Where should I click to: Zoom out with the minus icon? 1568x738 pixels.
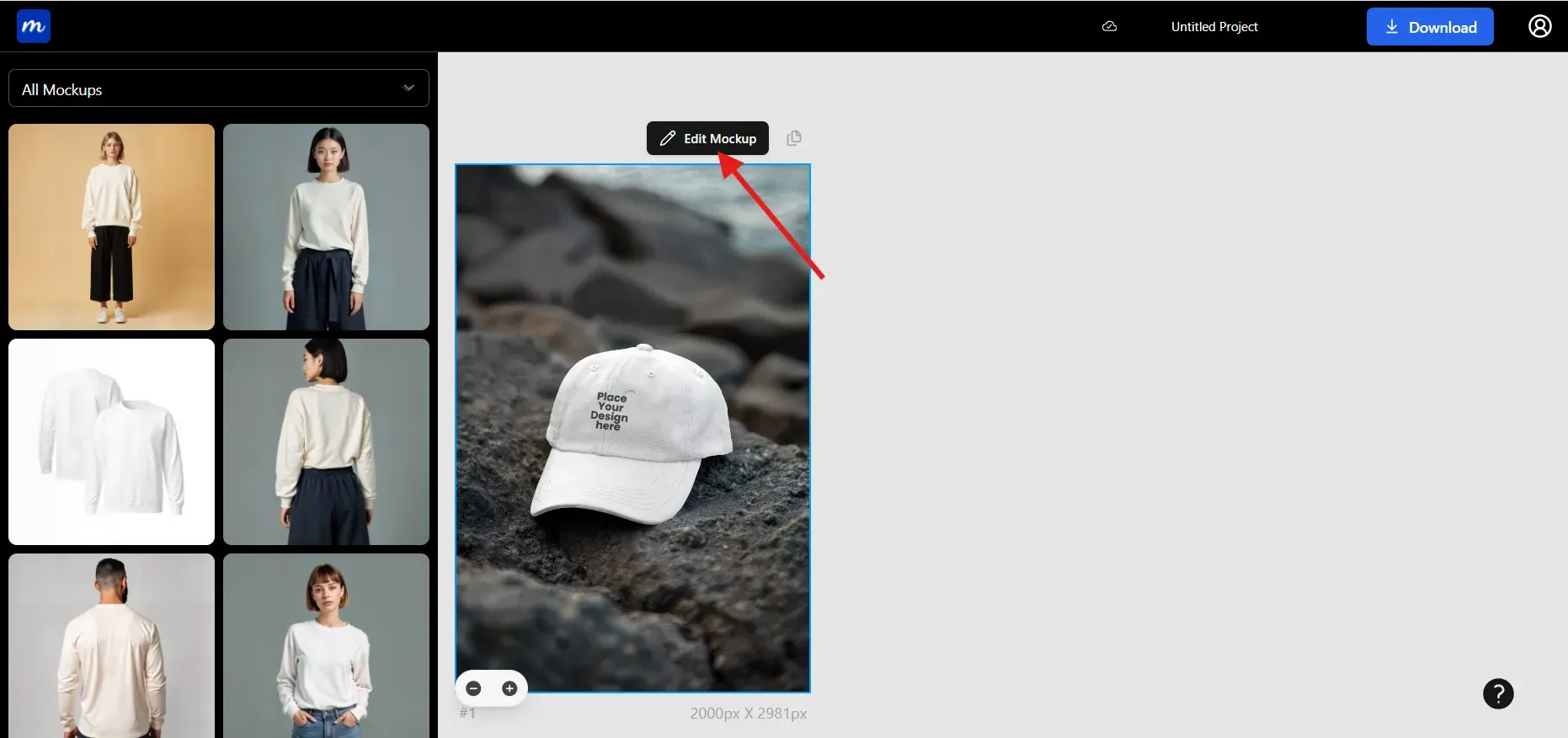tap(474, 688)
